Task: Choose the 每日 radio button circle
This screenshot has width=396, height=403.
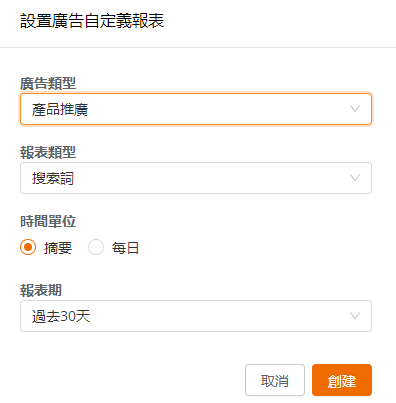Action: tap(96, 247)
